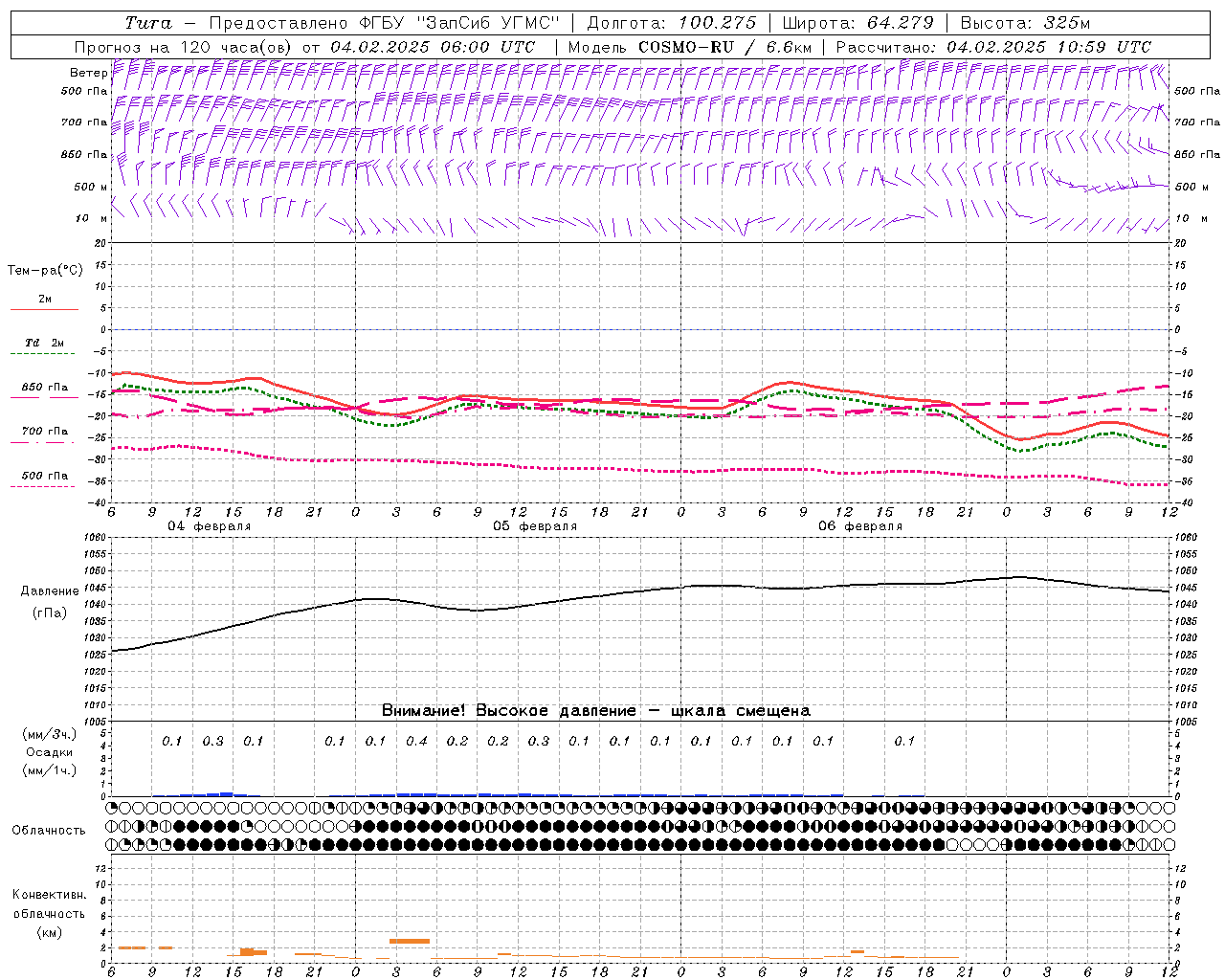Viewport: 1225px width, 980px height.
Task: Click the "(мм/1ч.)" precipitation unit label
Action: (49, 770)
